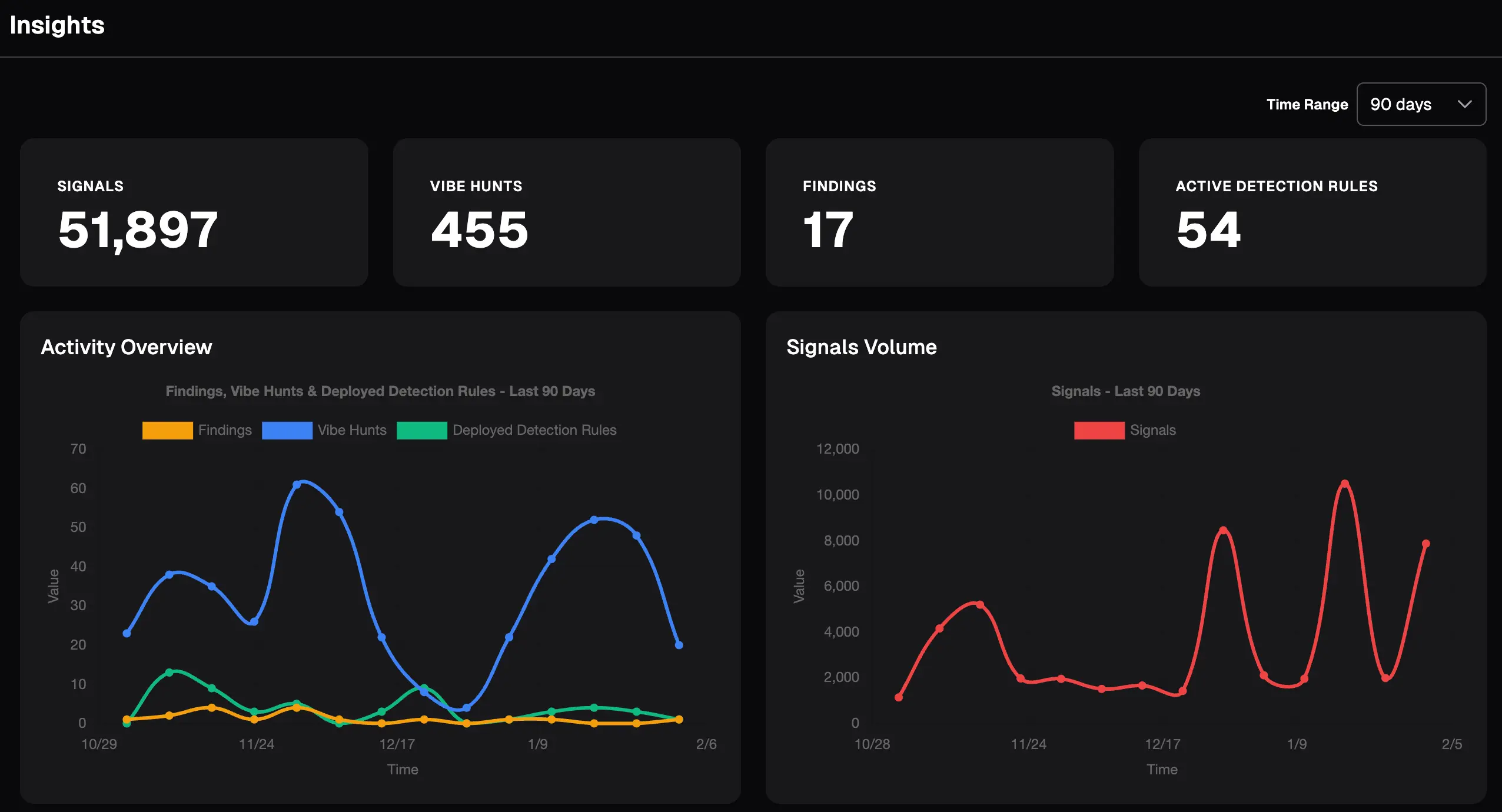Click the Activity Overview chart title

click(126, 347)
